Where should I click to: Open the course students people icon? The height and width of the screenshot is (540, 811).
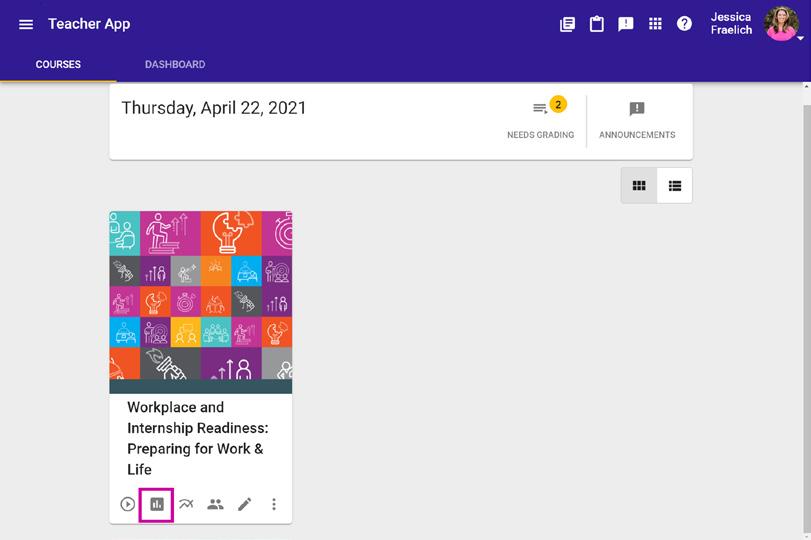215,504
